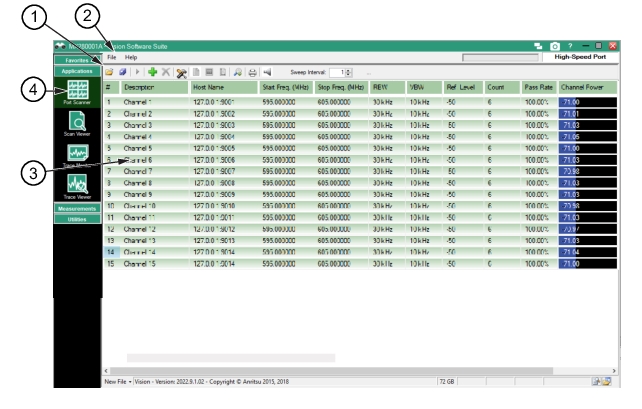Click the start play arrow icon
The height and width of the screenshot is (409, 642).
pyautogui.click(x=137, y=74)
